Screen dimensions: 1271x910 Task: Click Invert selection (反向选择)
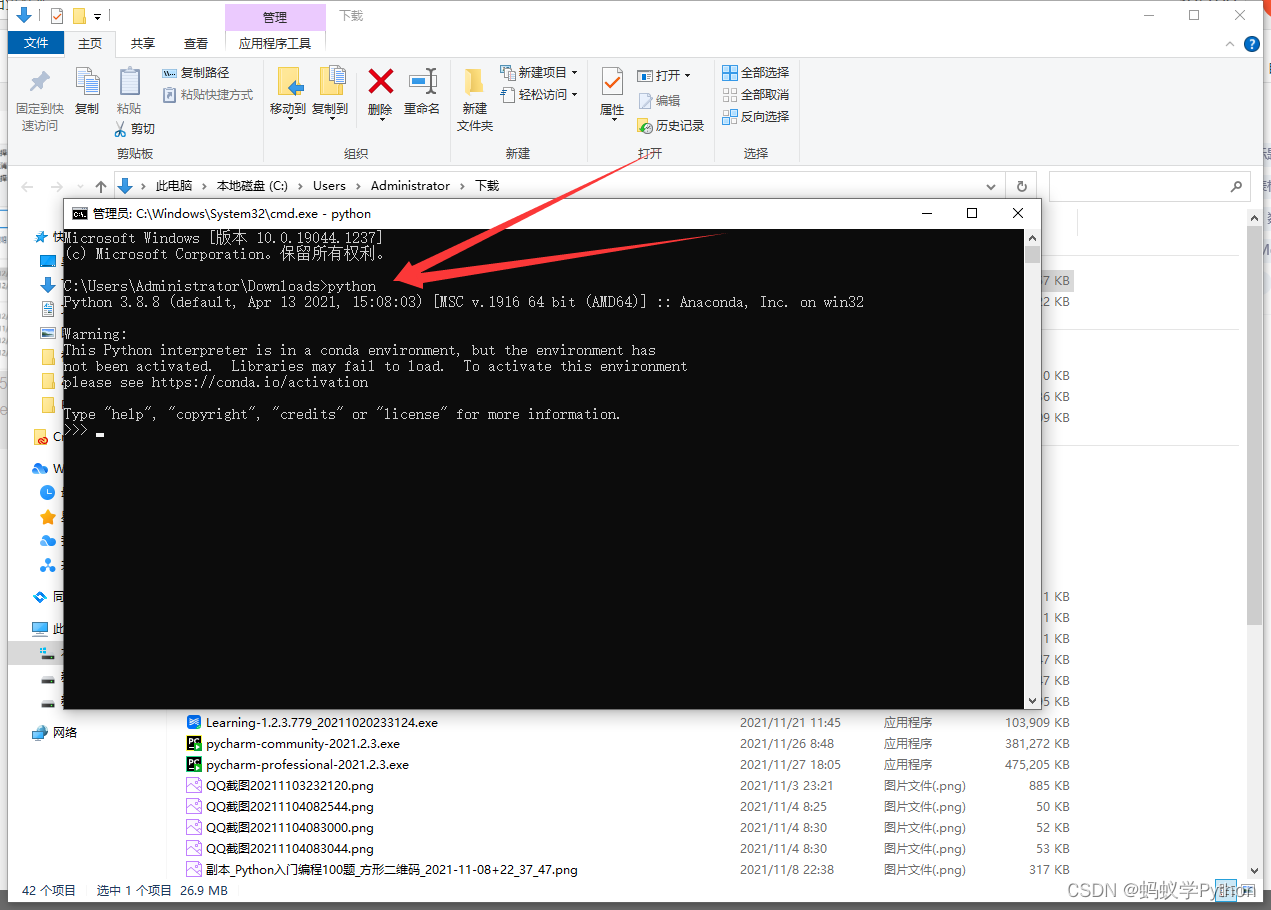coord(756,117)
